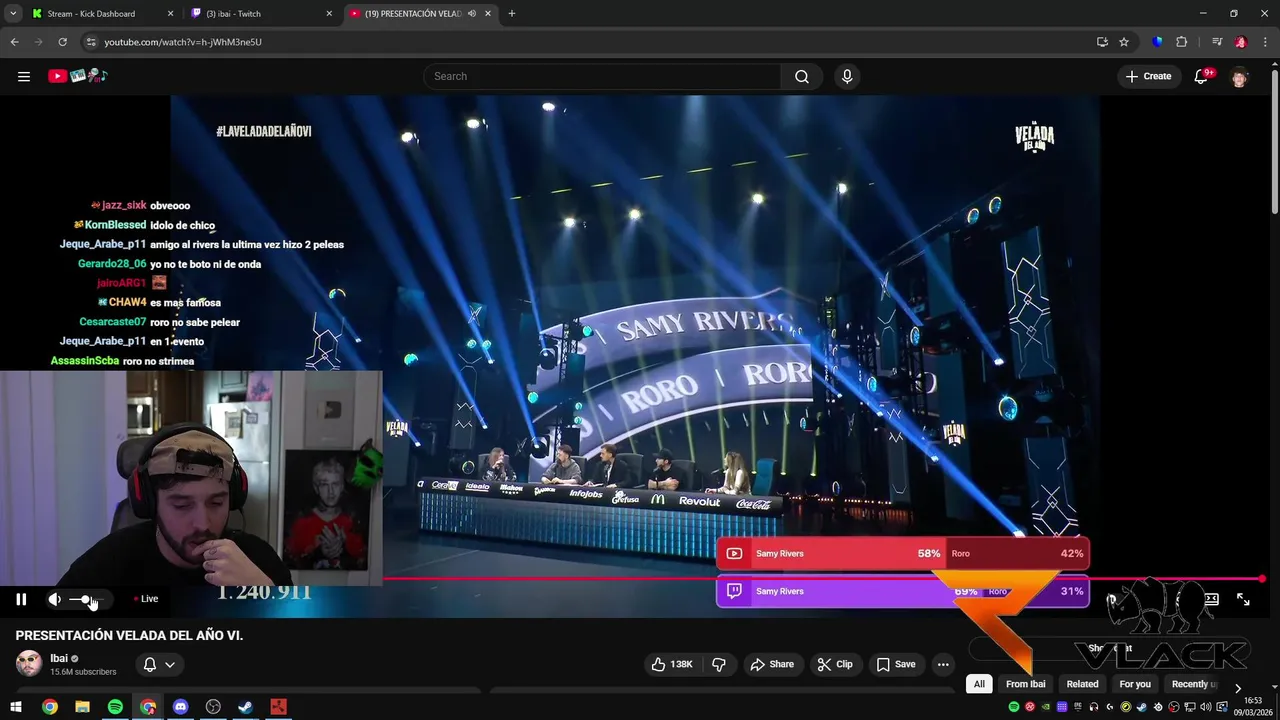
Task: Open Ibai channel name link
Action: [59, 658]
